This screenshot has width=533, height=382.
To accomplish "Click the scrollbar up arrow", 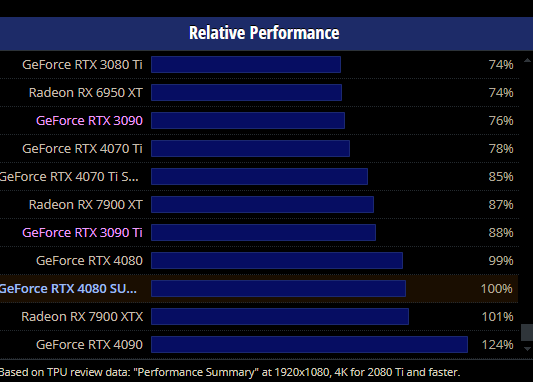I will 527,60.
